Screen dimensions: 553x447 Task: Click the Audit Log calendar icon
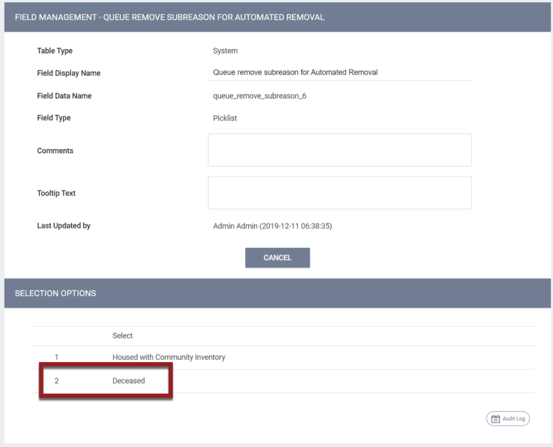(495, 419)
